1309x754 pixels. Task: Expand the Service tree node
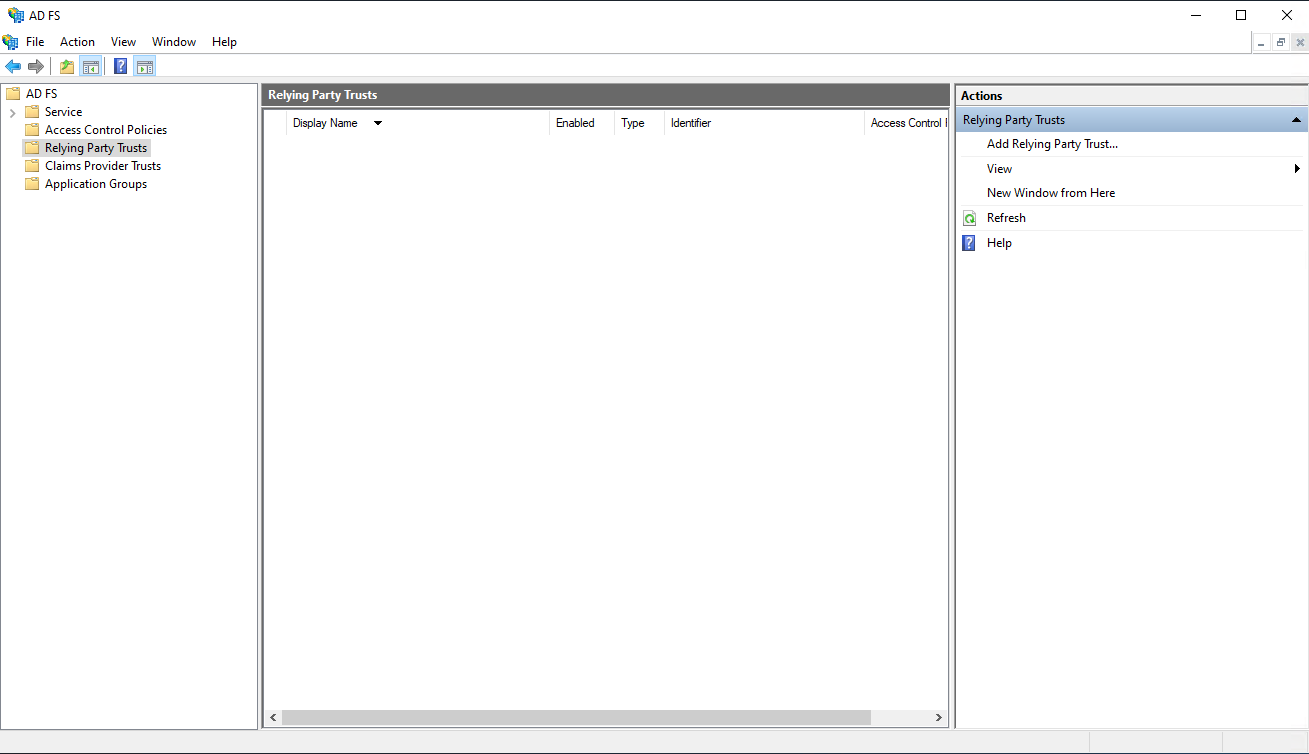(x=13, y=111)
